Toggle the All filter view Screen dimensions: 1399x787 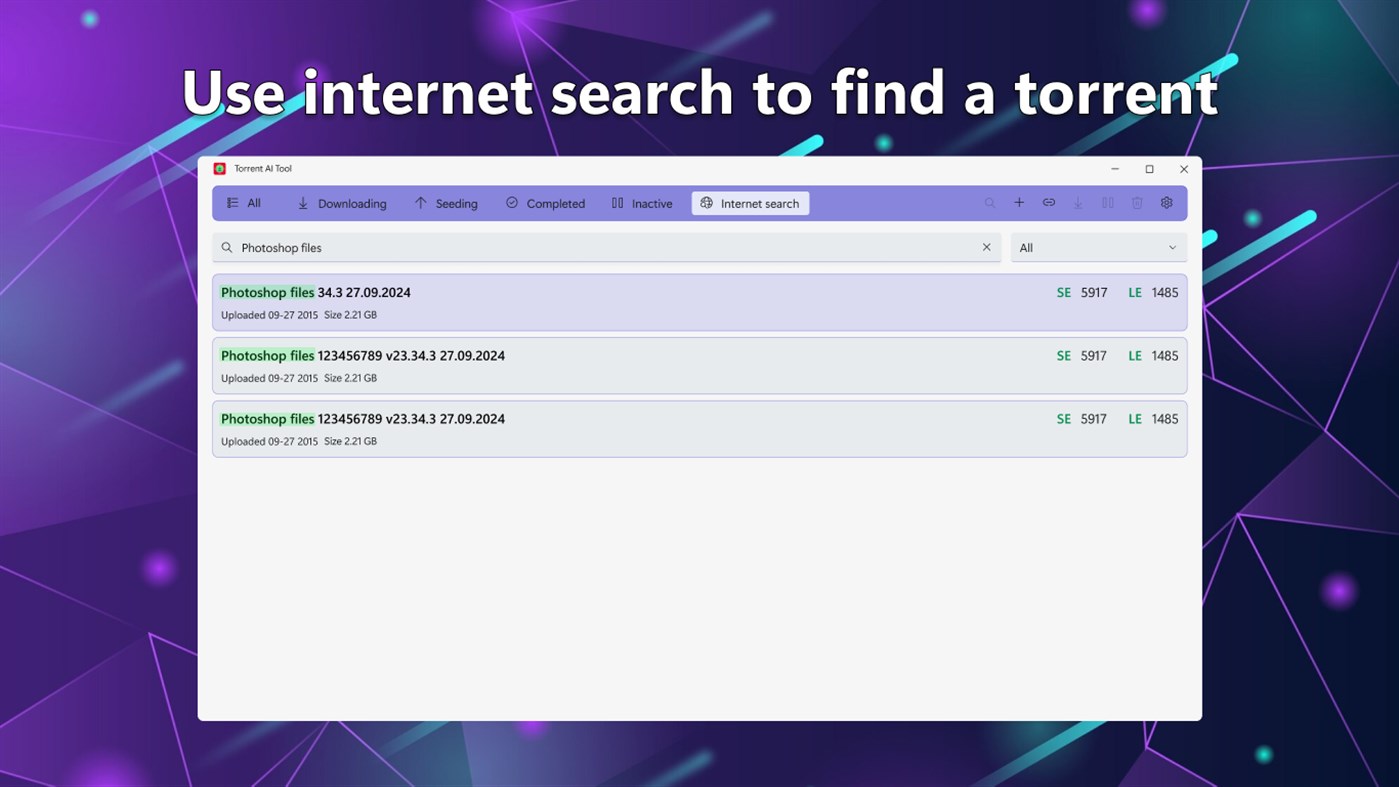[x=243, y=203]
